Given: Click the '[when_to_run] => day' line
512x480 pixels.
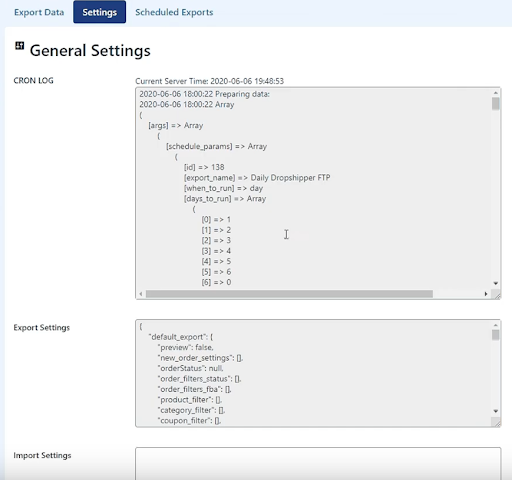Looking at the screenshot, I should (x=223, y=188).
